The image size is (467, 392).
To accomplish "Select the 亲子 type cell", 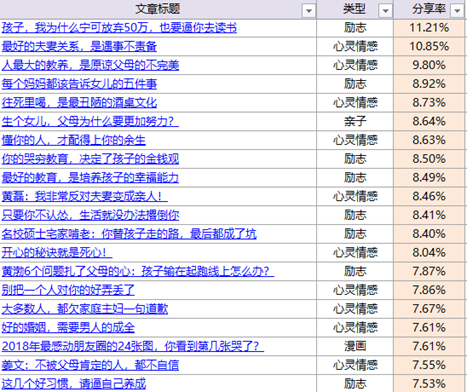I will coord(355,121).
